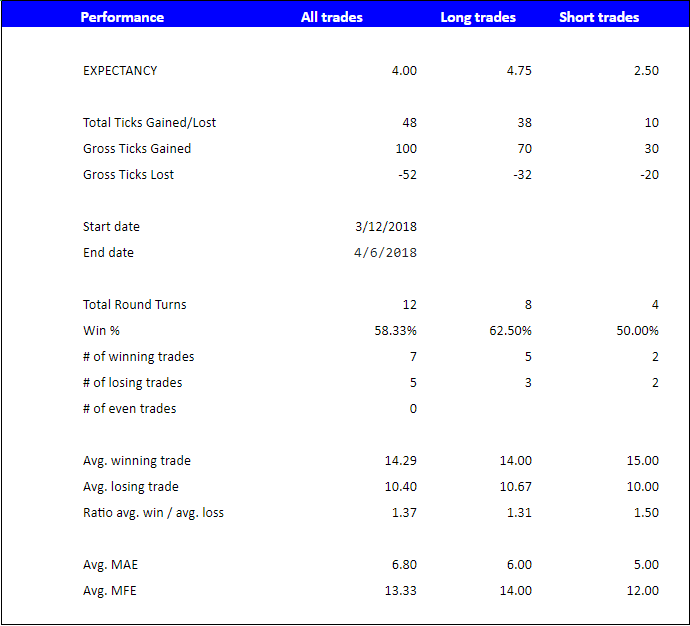
Task: Click the Avg. losing trade label
Action: pyautogui.click(x=131, y=487)
